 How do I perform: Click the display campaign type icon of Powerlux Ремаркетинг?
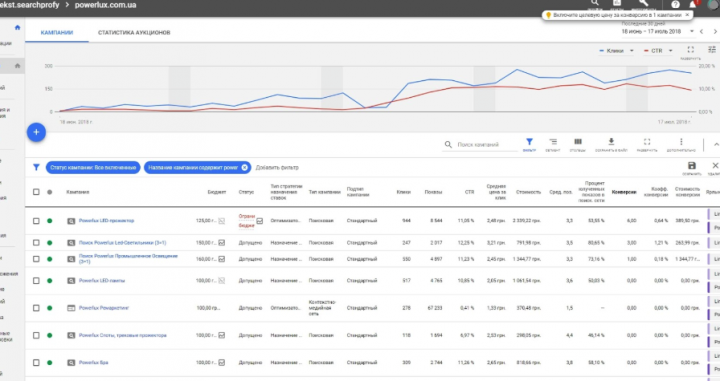pos(71,308)
